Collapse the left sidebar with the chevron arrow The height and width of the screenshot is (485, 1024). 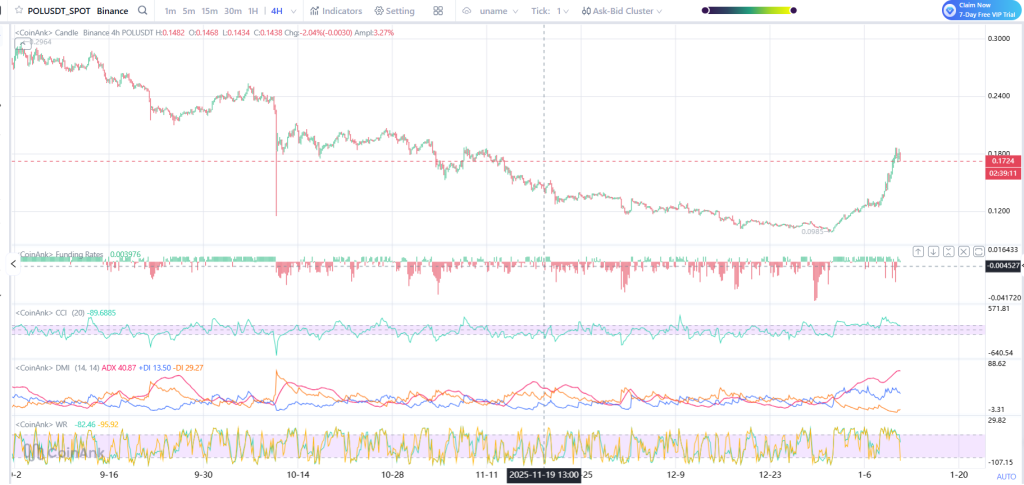point(12,264)
